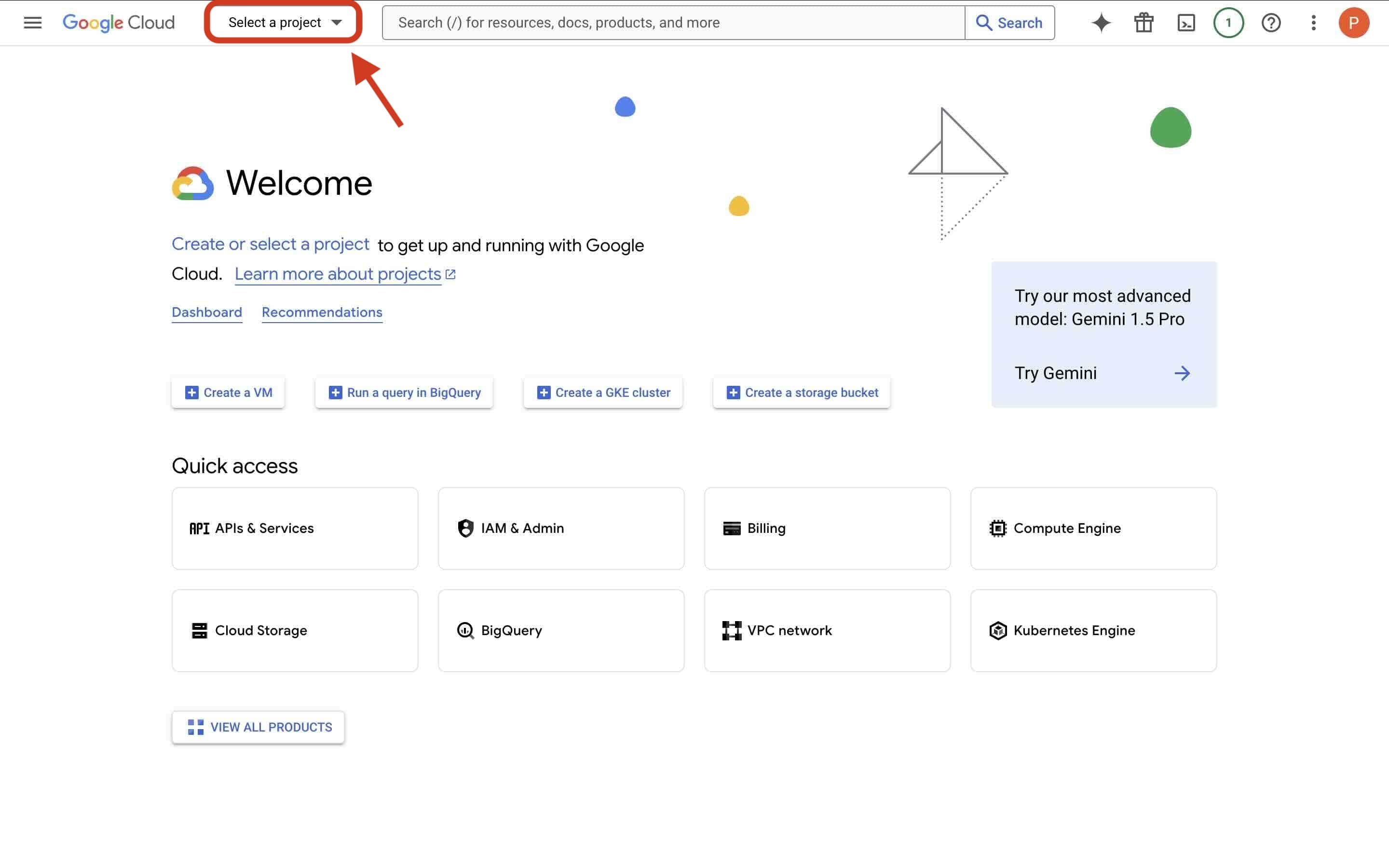Open the profile account avatar
Screen dimensions: 1389x868
point(1355,22)
